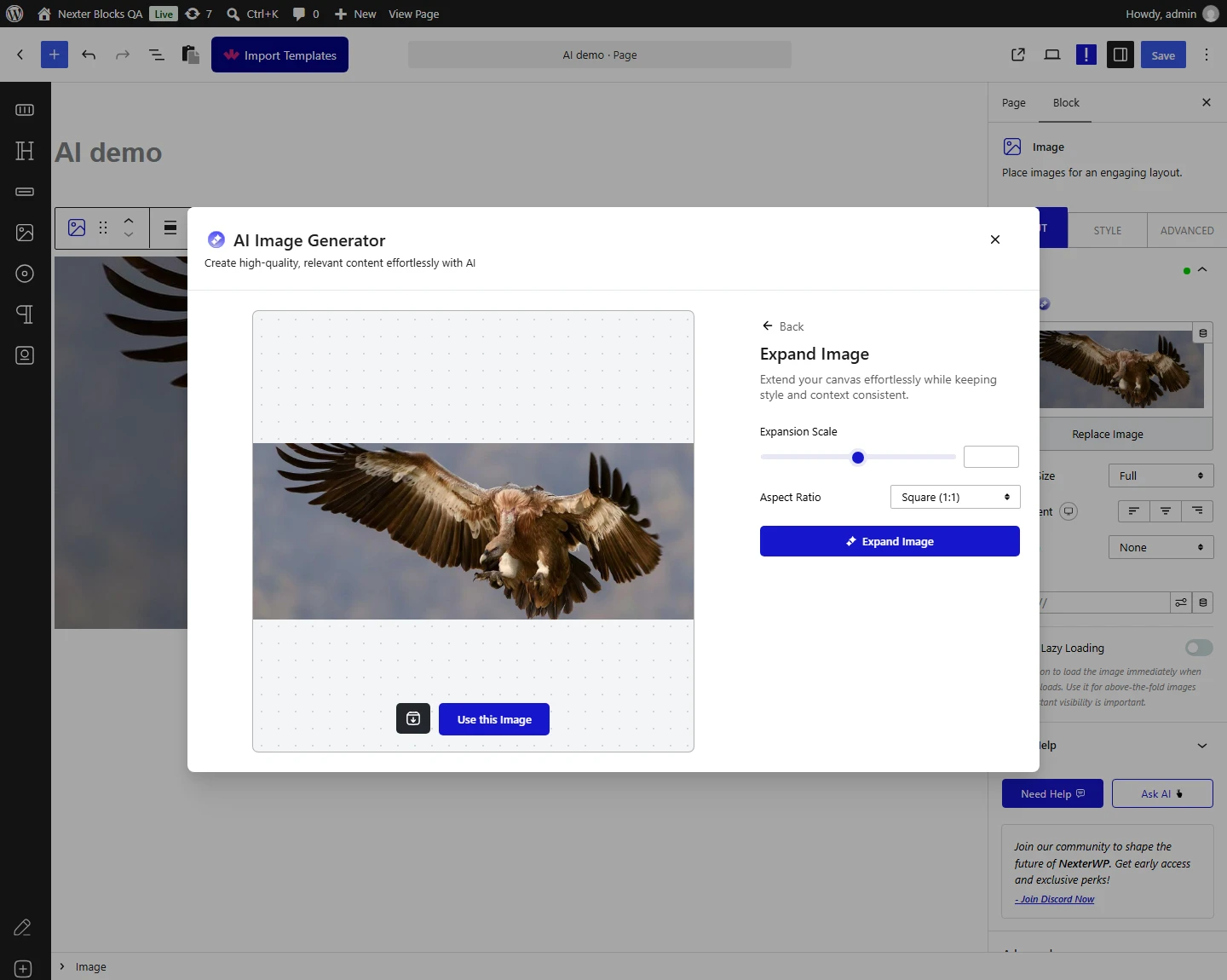
Task: Switch to the Page settings tab
Action: [1014, 102]
